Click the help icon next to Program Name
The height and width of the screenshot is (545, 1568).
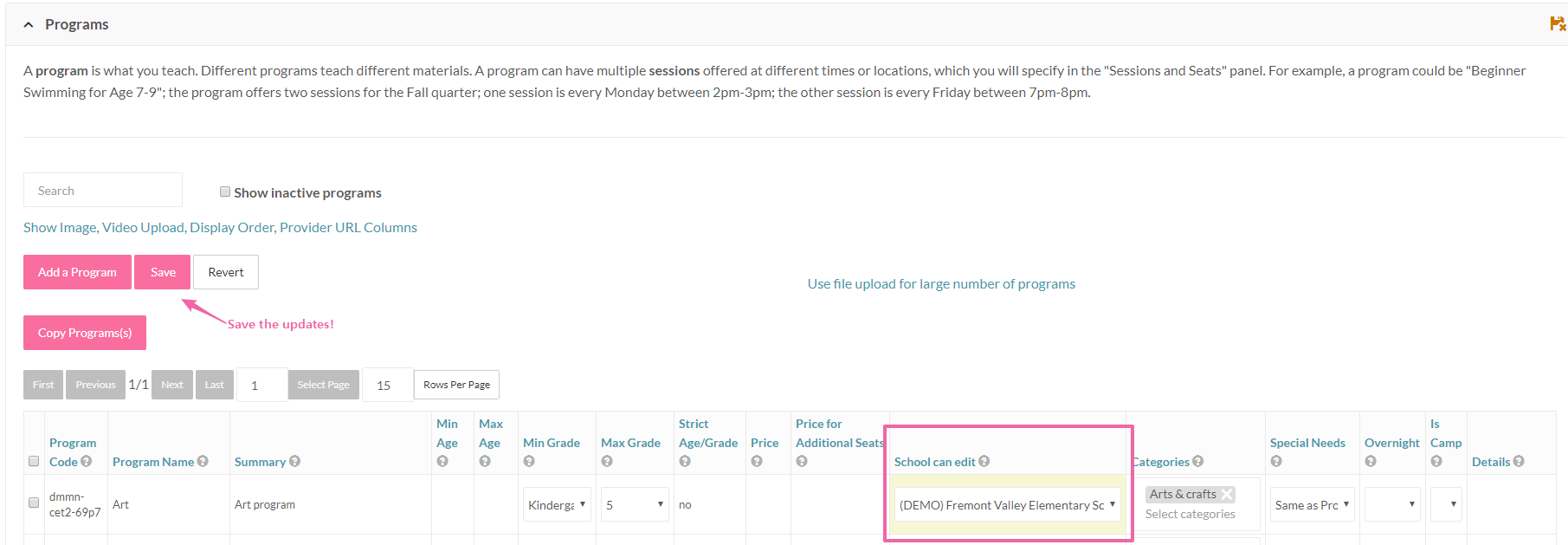coord(203,462)
